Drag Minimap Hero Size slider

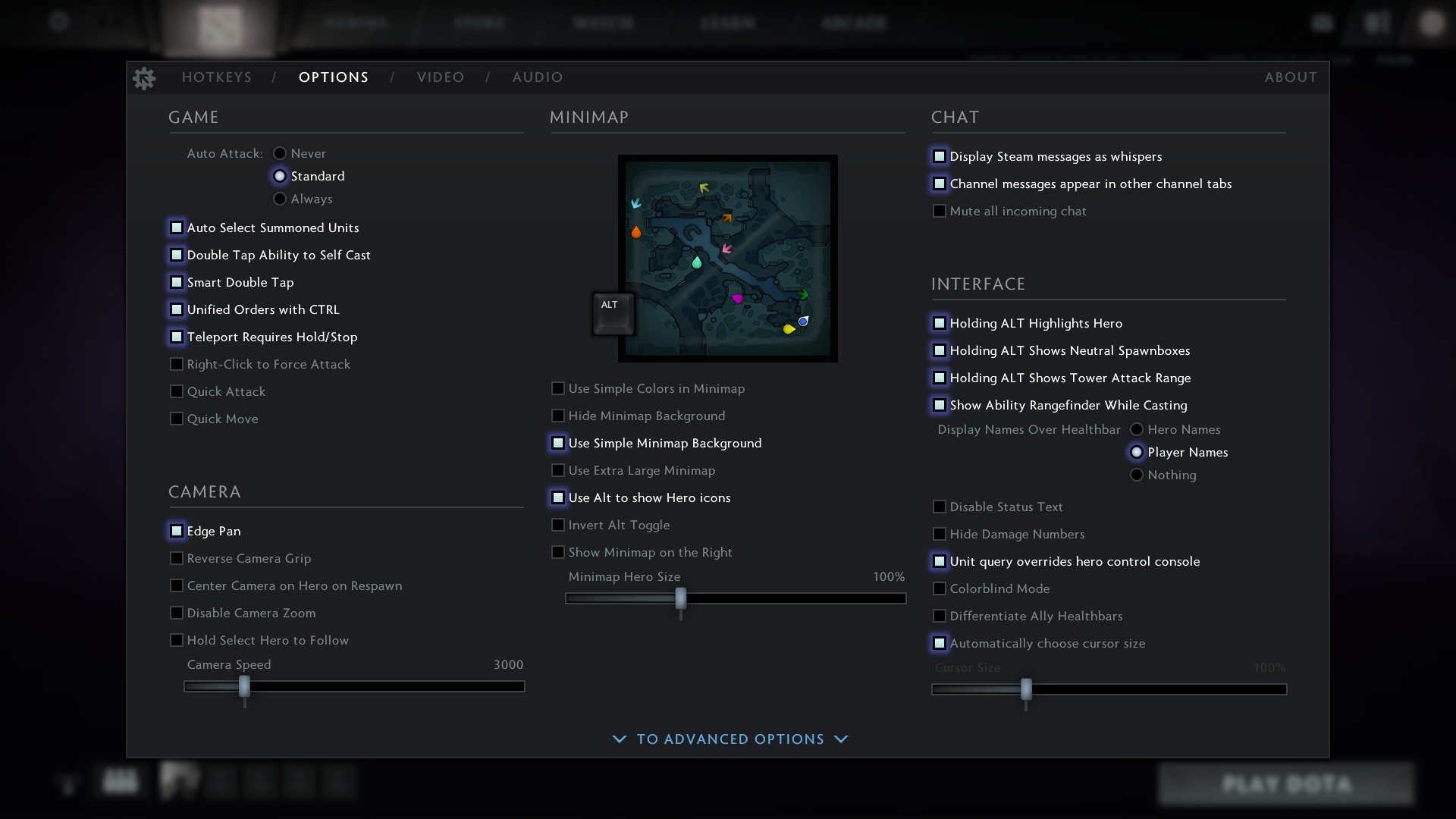[680, 598]
